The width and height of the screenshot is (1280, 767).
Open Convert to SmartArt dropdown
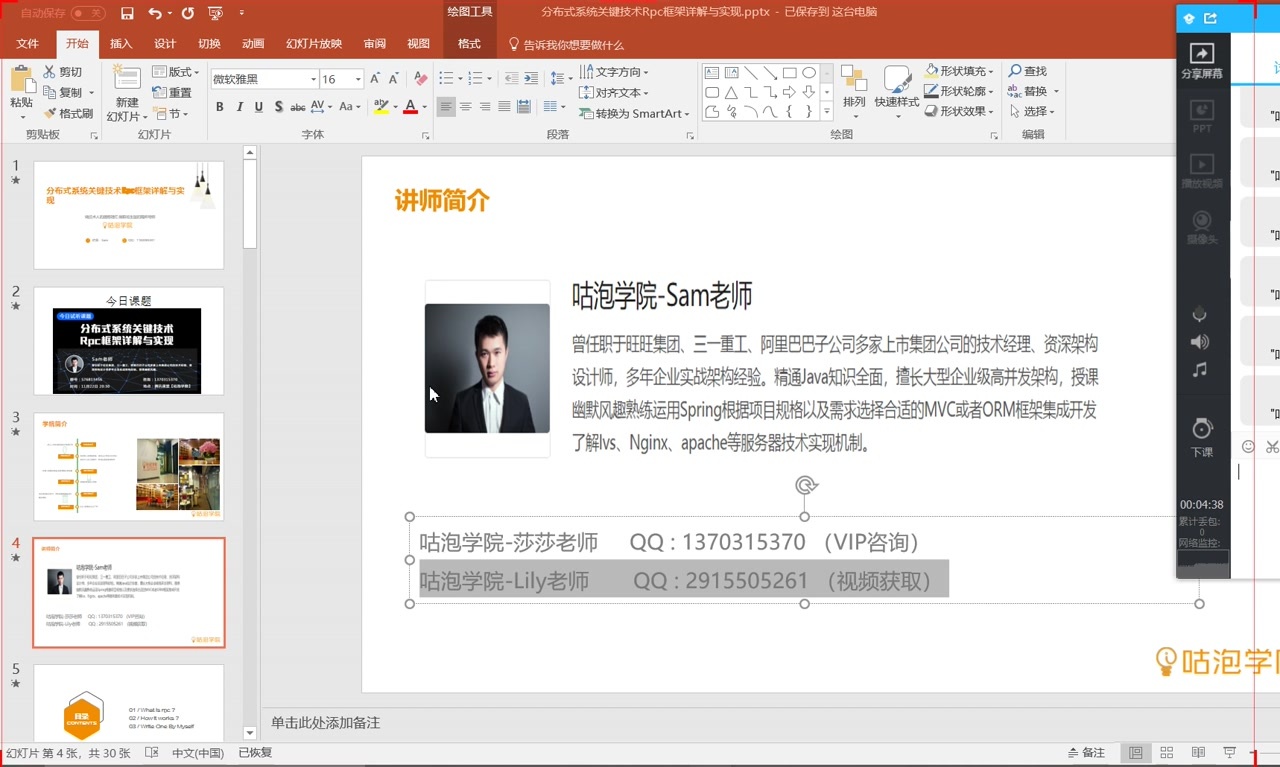pyautogui.click(x=635, y=114)
